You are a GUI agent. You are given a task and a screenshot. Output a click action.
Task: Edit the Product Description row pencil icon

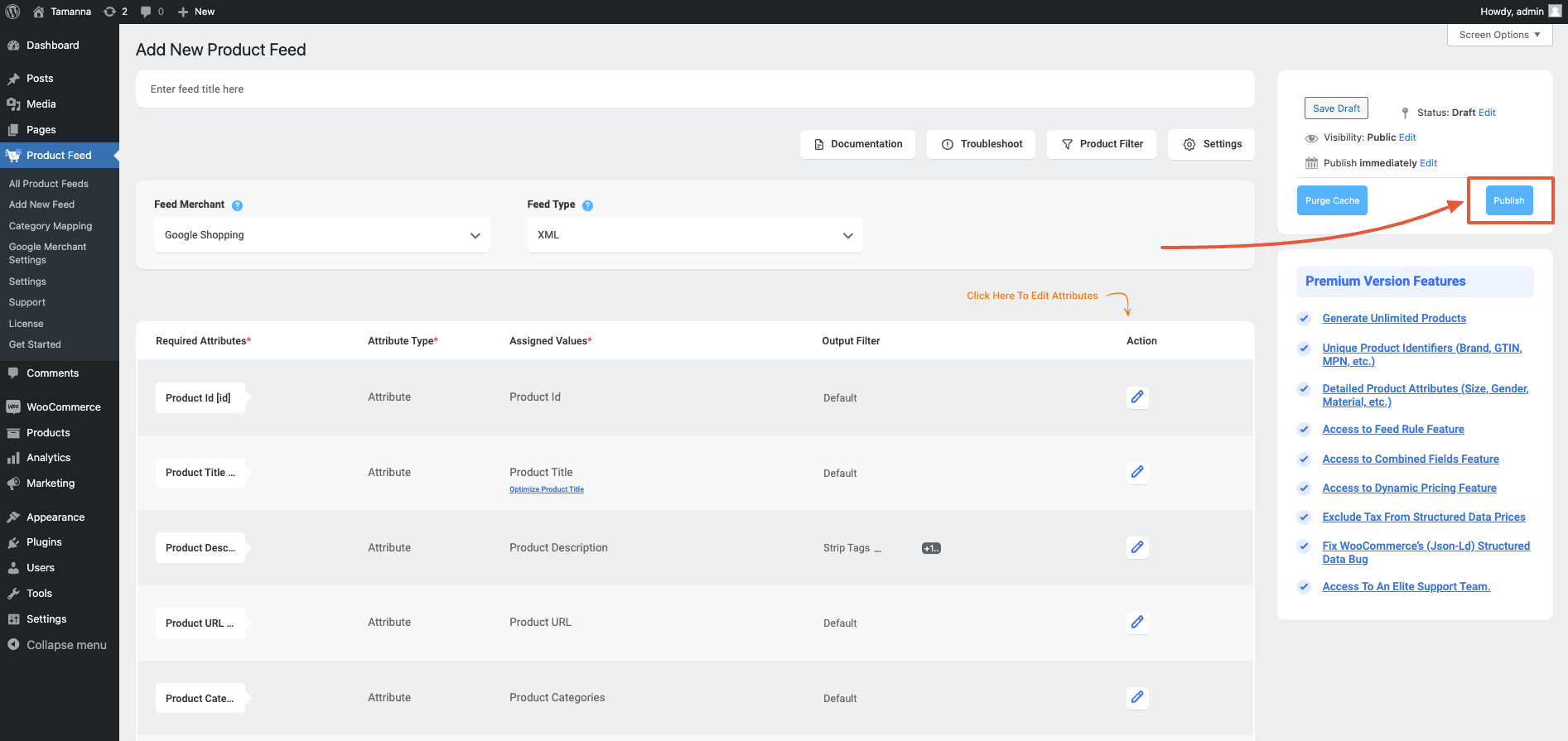click(1137, 547)
